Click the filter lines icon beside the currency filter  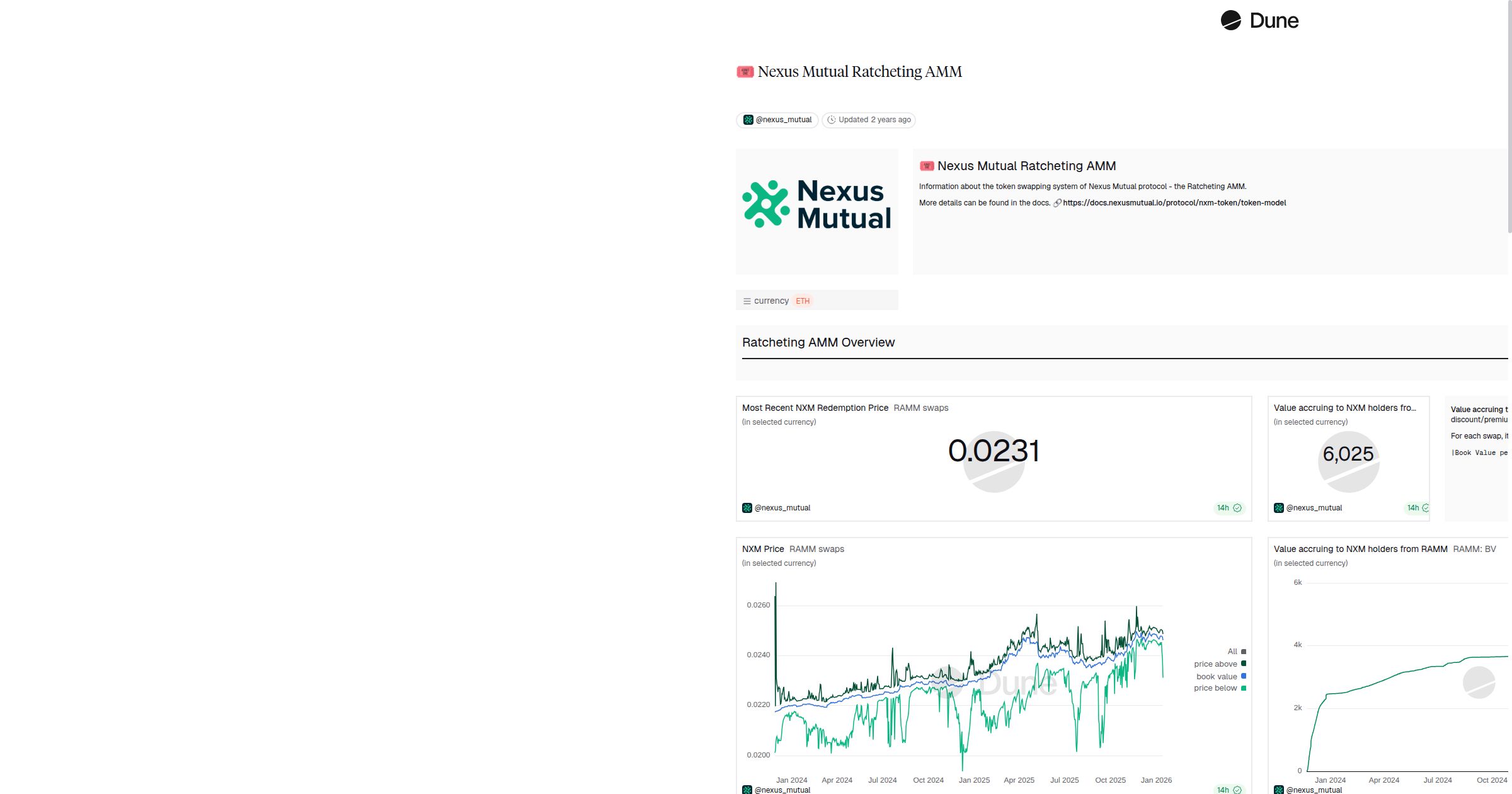[747, 301]
